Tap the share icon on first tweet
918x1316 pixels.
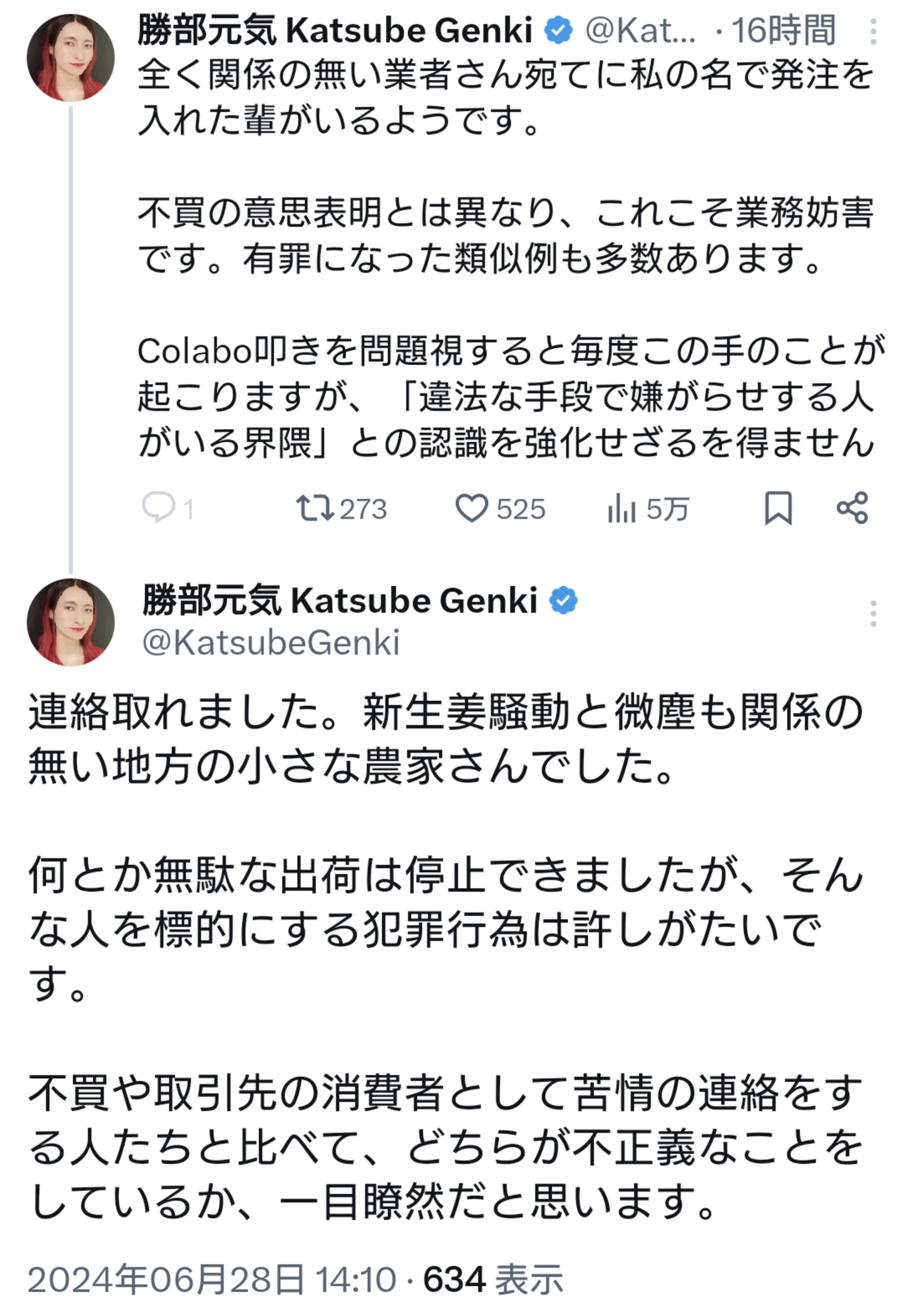coord(853,508)
